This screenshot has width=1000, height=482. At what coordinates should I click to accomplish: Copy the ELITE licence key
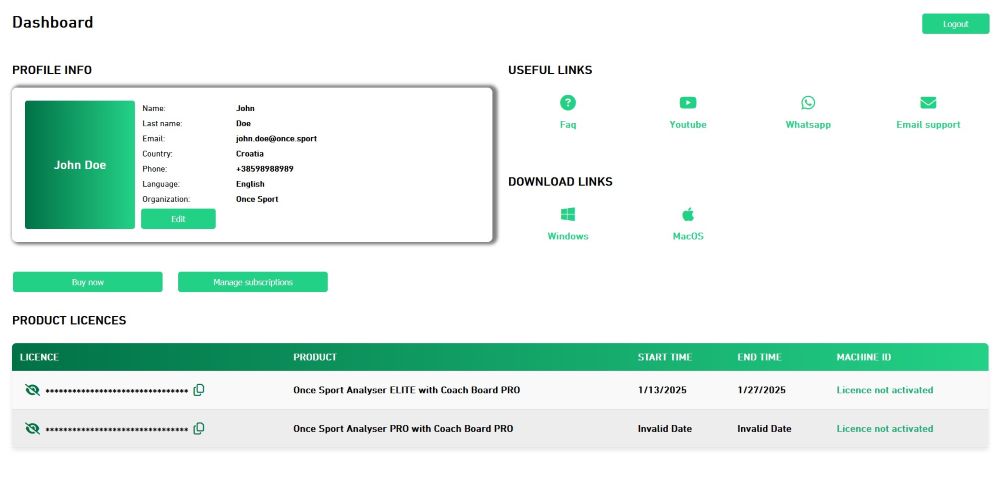tap(199, 390)
